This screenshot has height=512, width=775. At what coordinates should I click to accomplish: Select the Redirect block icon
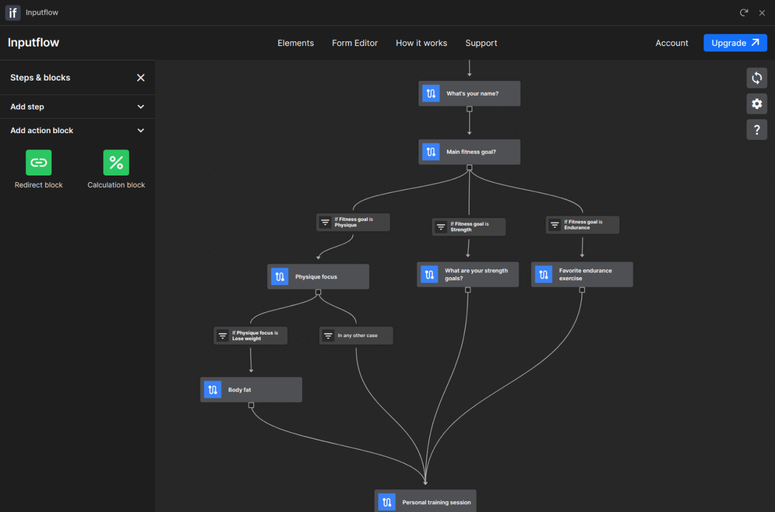point(39,163)
